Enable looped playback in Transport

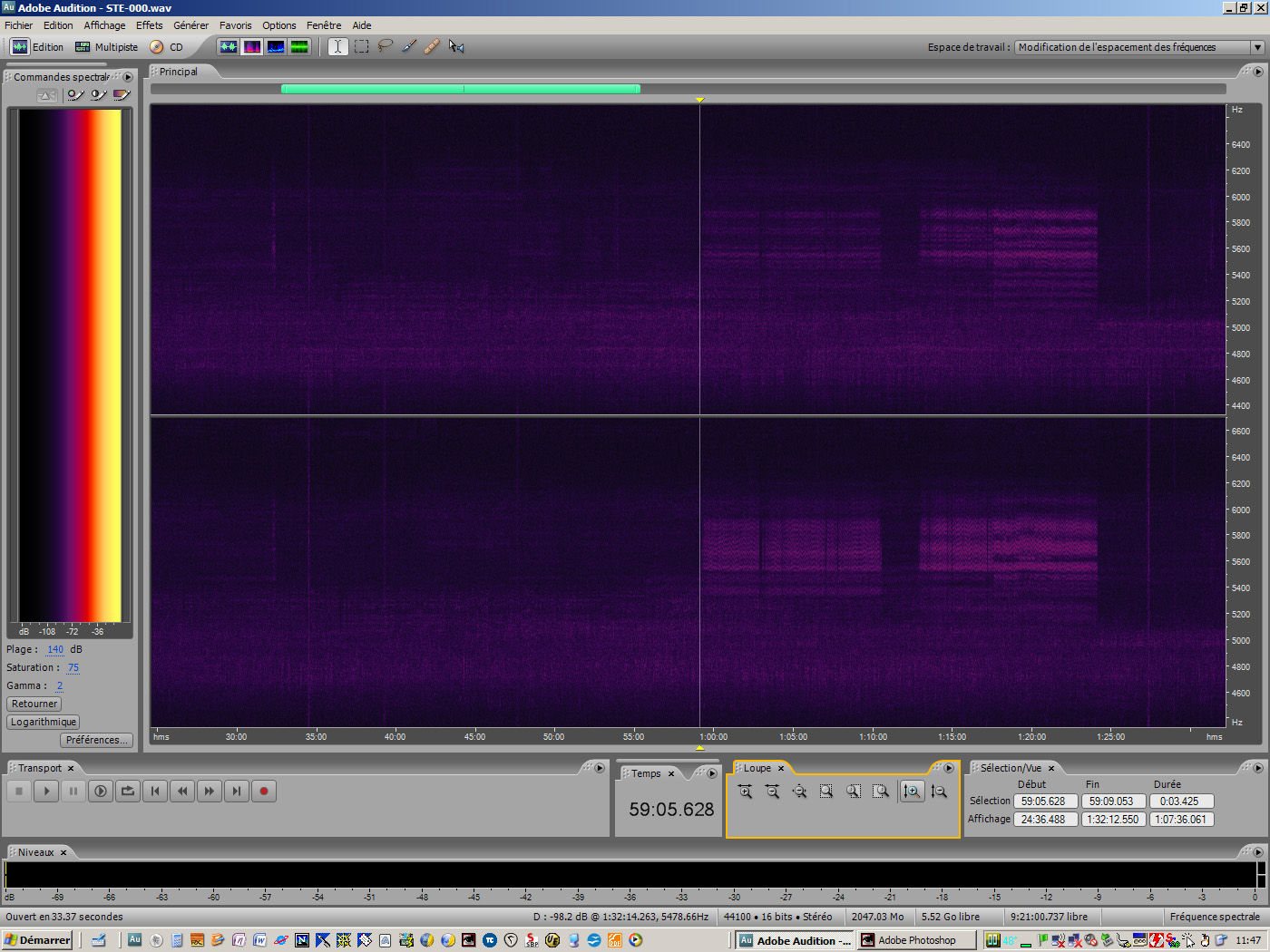[x=127, y=791]
